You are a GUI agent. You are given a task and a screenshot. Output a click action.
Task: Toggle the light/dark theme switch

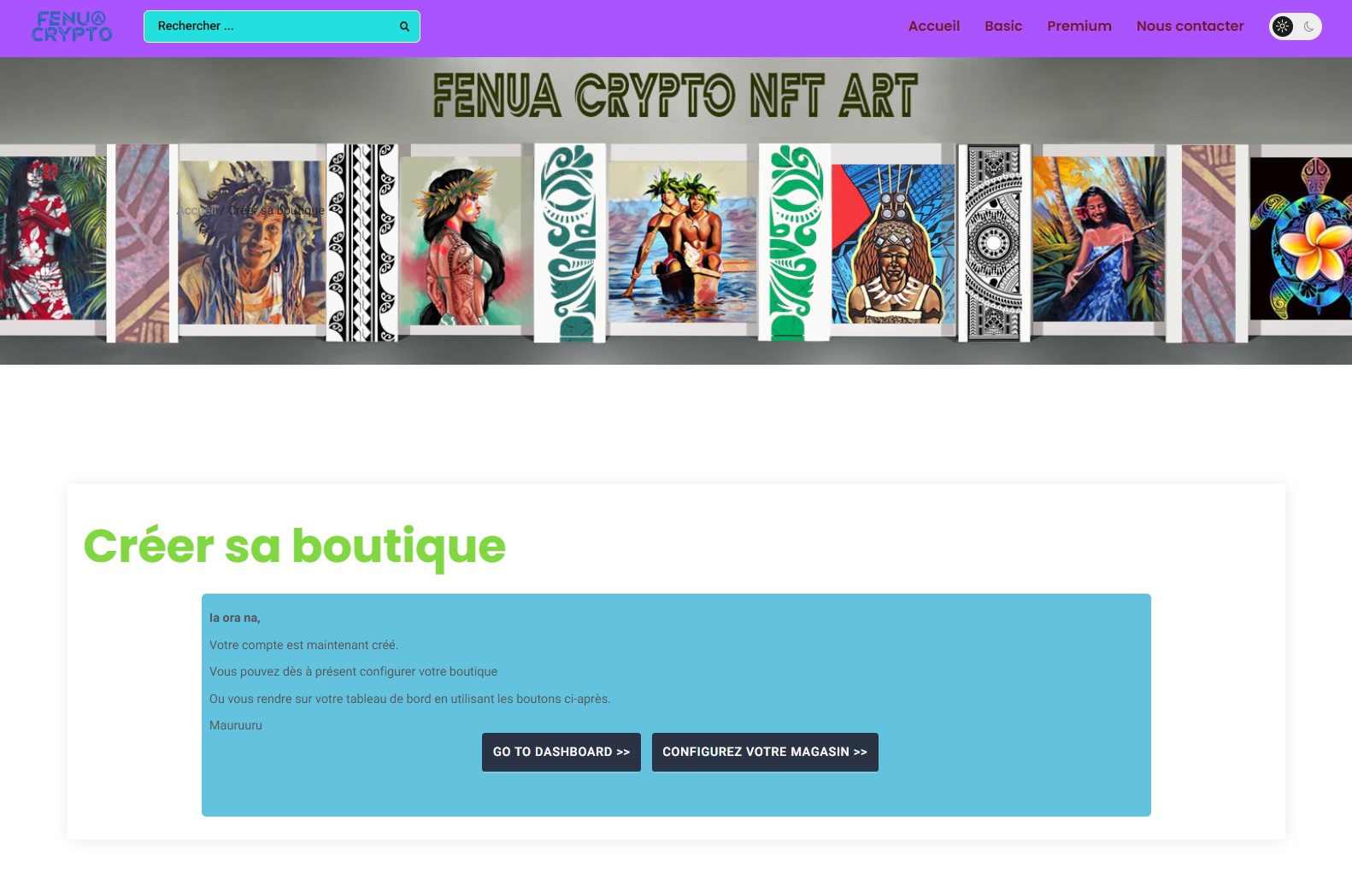click(1295, 26)
